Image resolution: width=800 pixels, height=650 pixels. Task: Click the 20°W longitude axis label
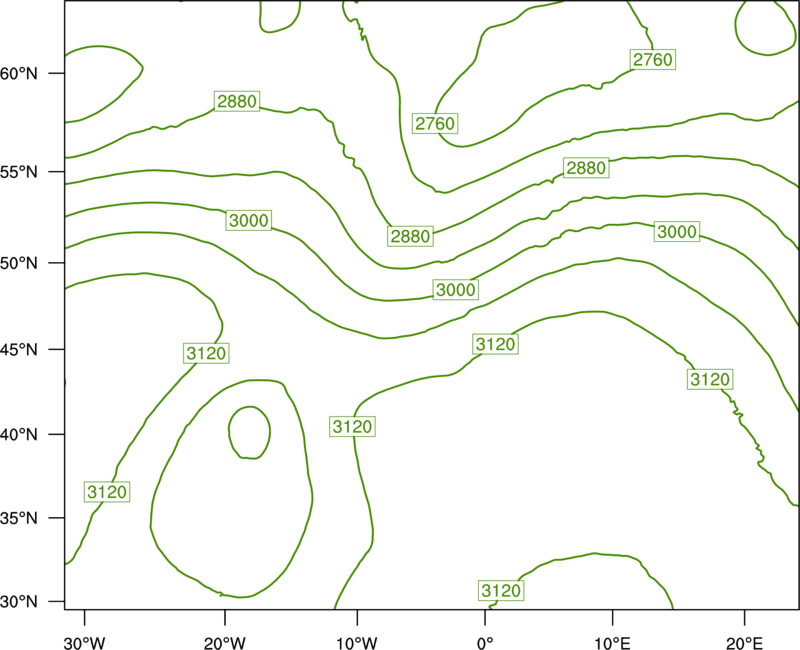click(225, 643)
